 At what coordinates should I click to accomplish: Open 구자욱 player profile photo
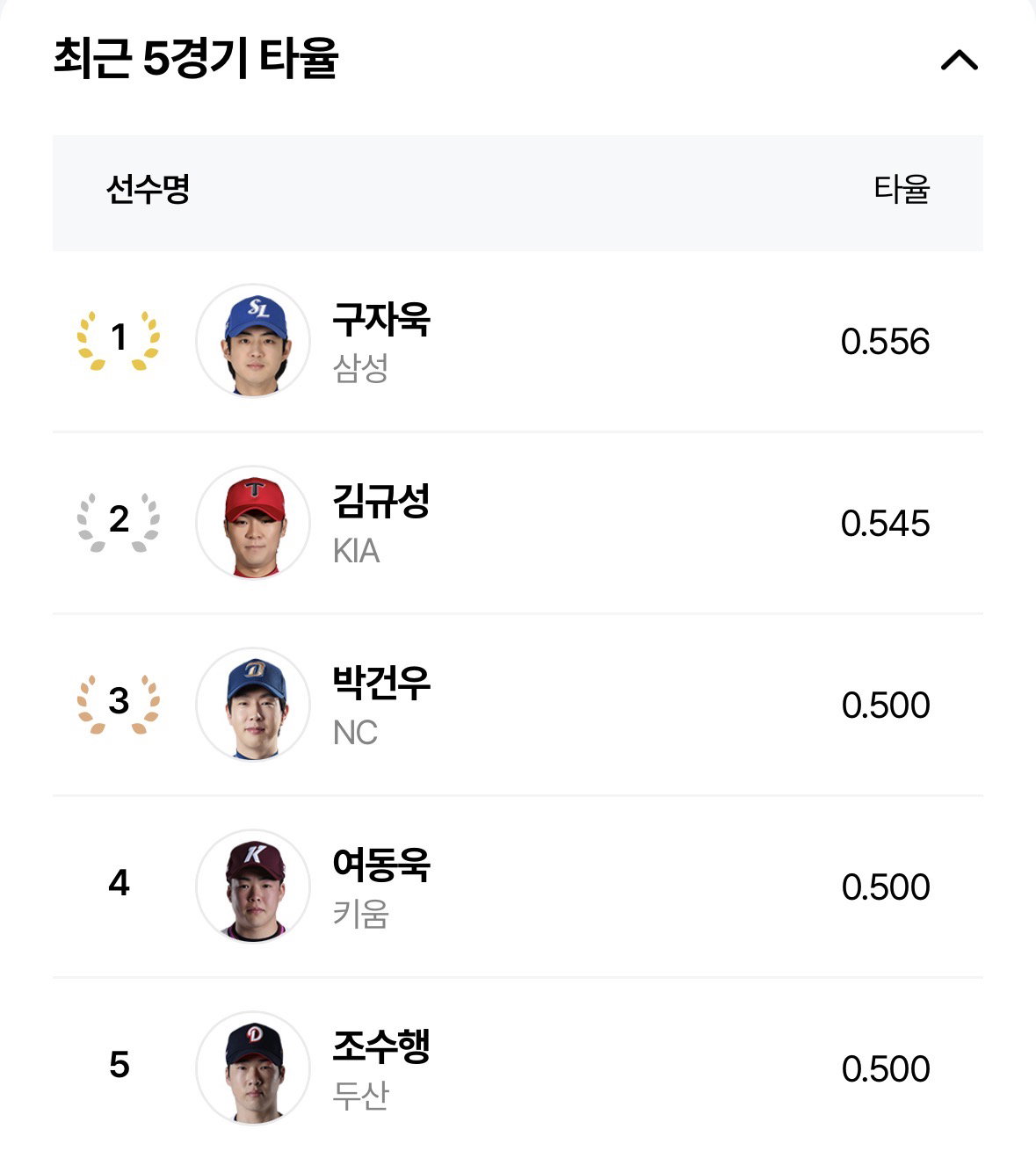tap(253, 340)
